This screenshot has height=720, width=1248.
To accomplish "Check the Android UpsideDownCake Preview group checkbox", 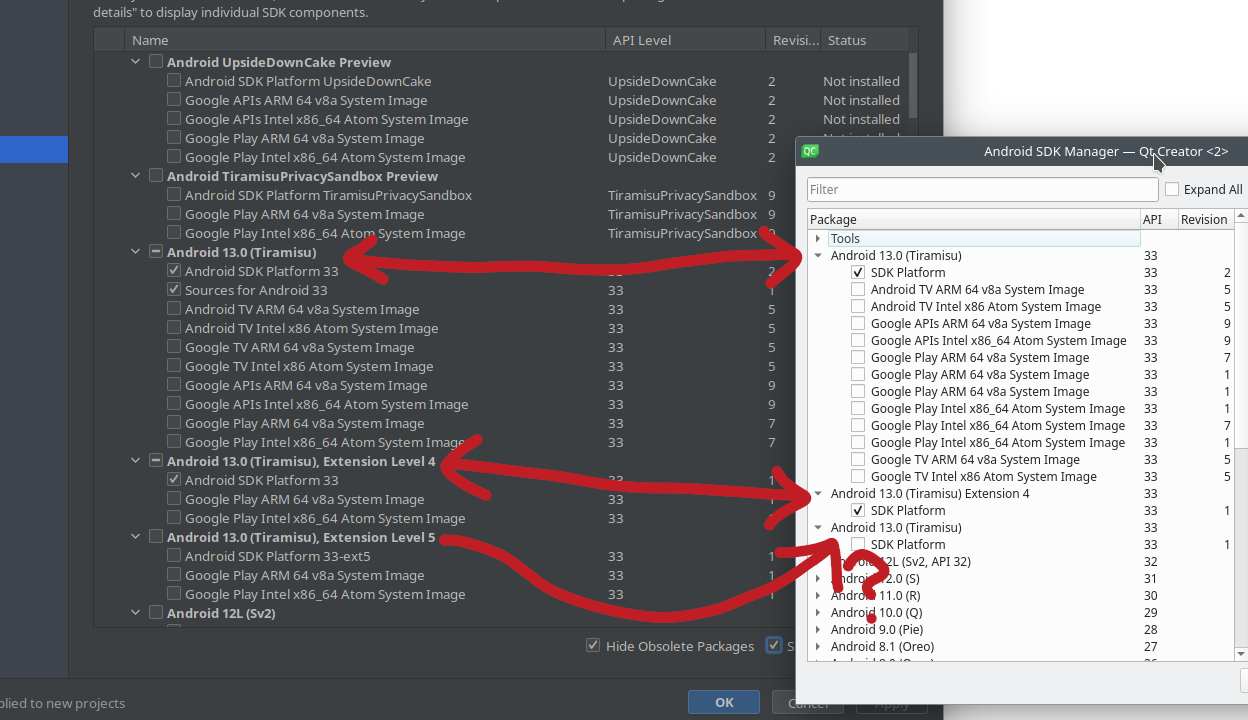I will pos(156,62).
